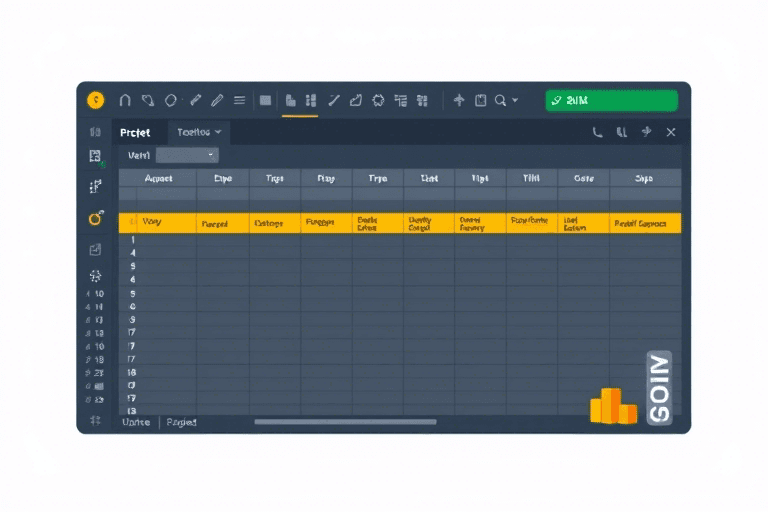Image resolution: width=768 pixels, height=512 pixels.
Task: Expand the dropdown arrow next to the magnifier
Action: [515, 100]
